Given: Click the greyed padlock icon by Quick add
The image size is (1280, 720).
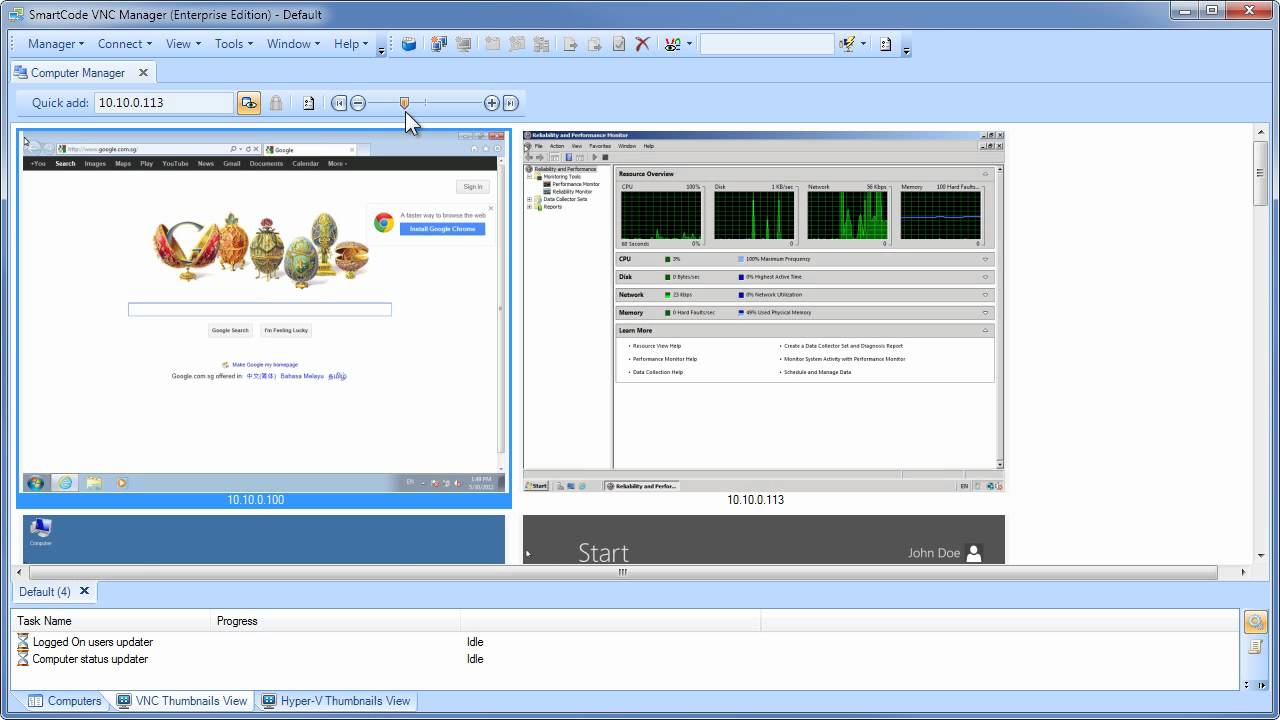Looking at the screenshot, I should coord(276,103).
